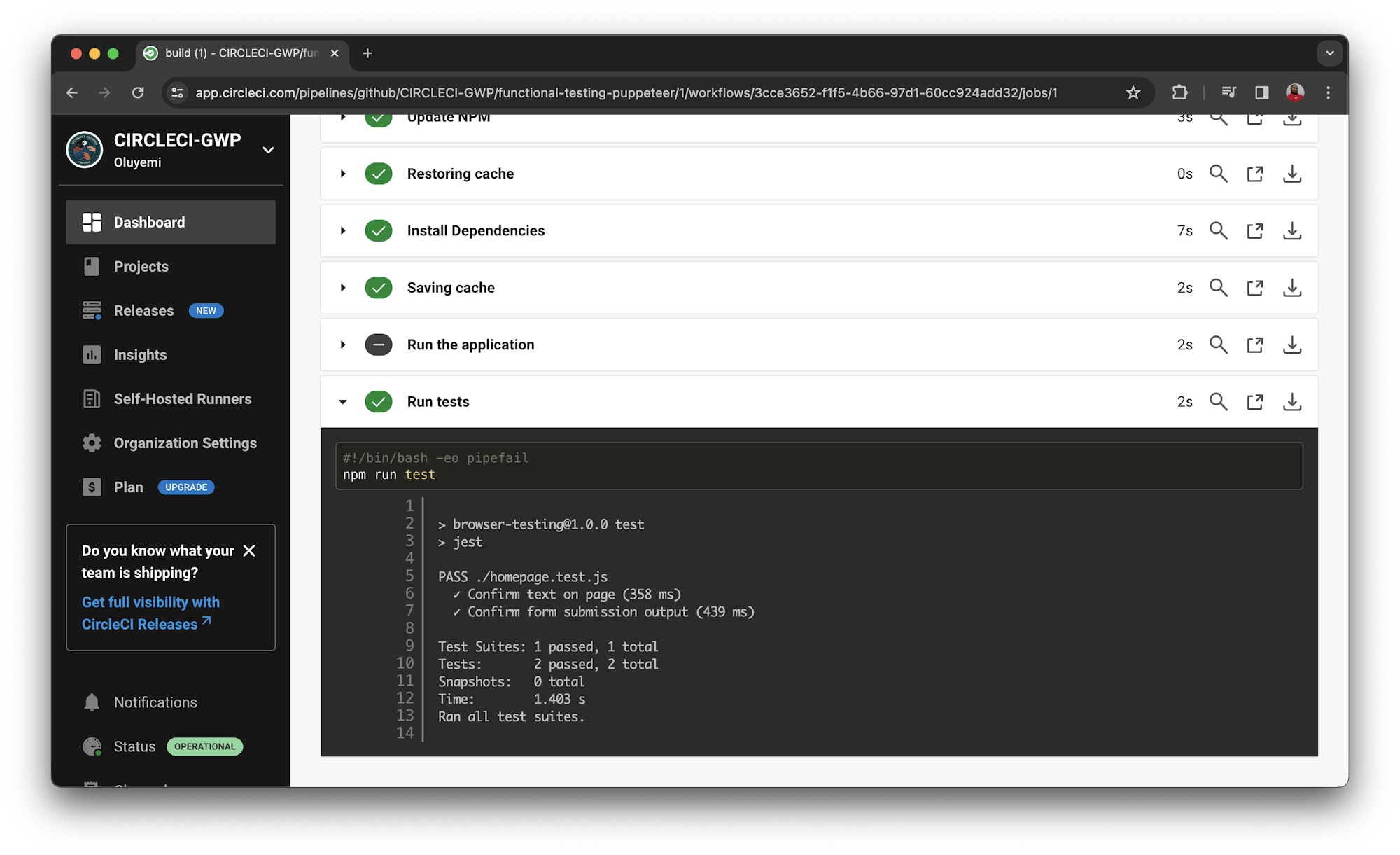The width and height of the screenshot is (1400, 855).
Task: Search within the Run tests step output
Action: coord(1219,401)
